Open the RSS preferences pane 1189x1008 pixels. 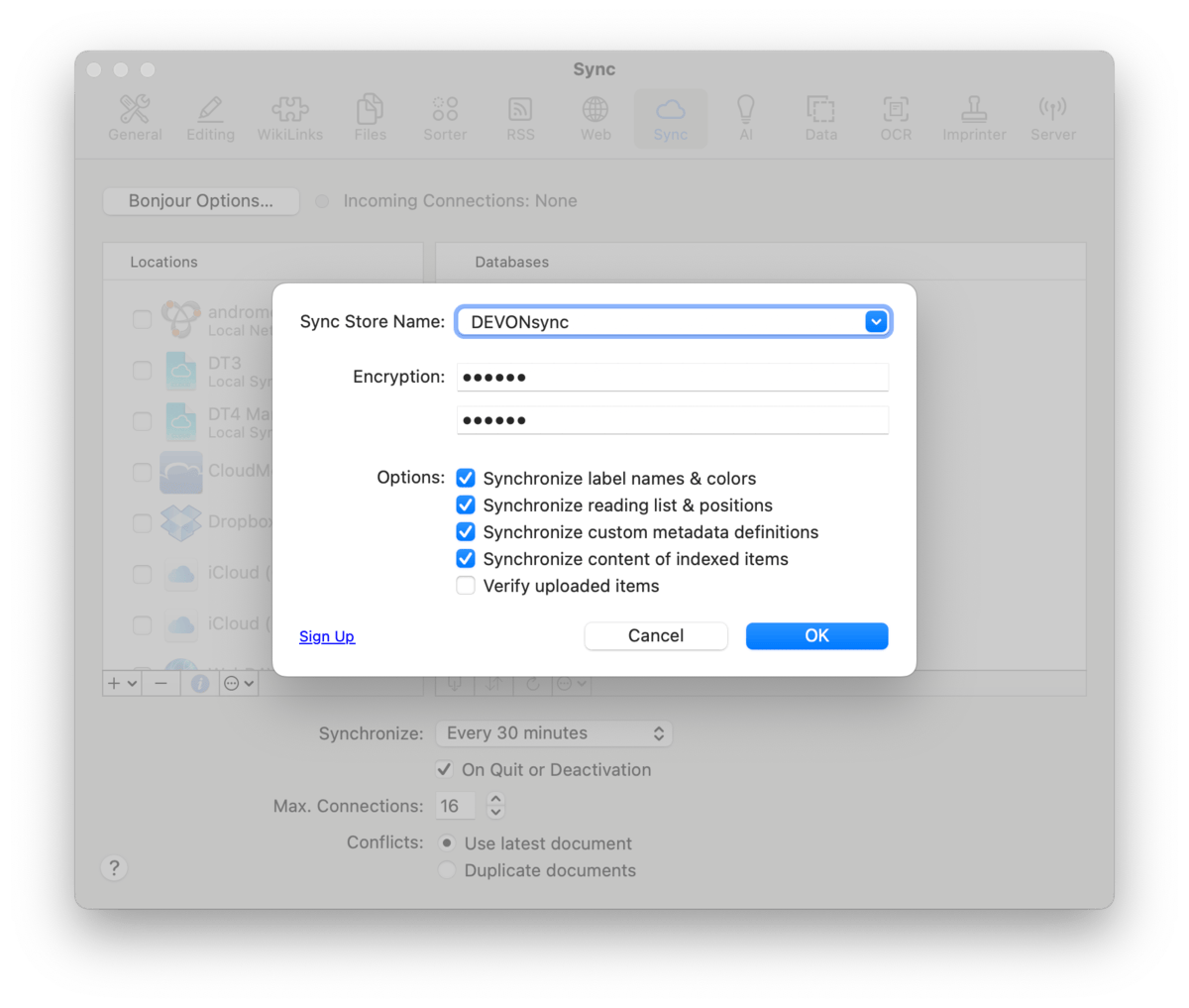(520, 118)
